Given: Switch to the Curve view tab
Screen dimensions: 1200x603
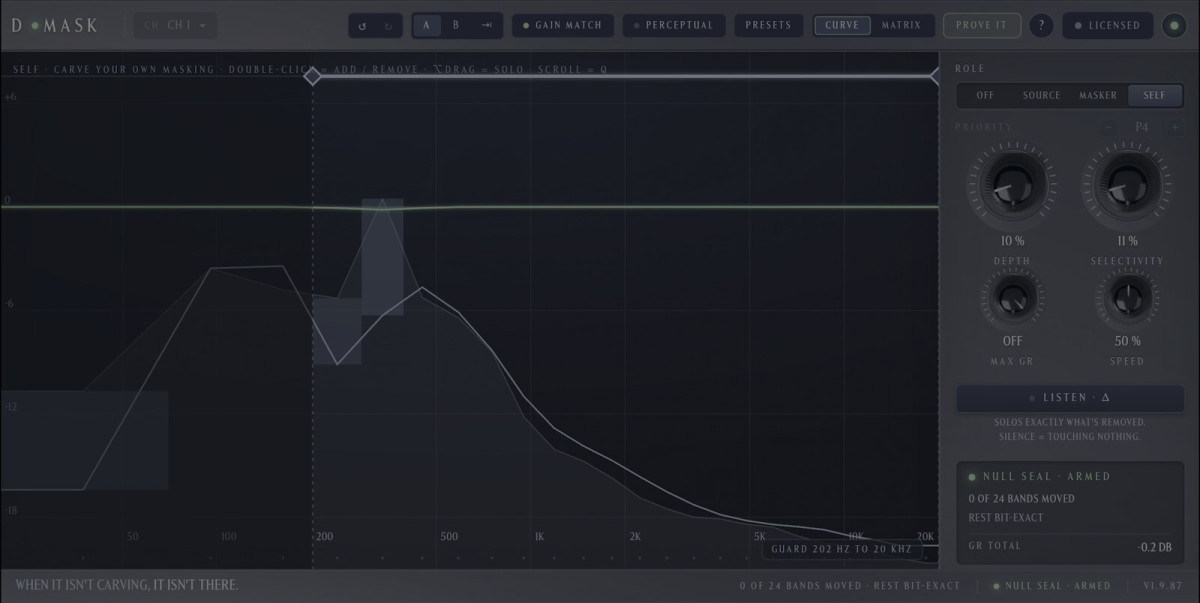Looking at the screenshot, I should (842, 25).
